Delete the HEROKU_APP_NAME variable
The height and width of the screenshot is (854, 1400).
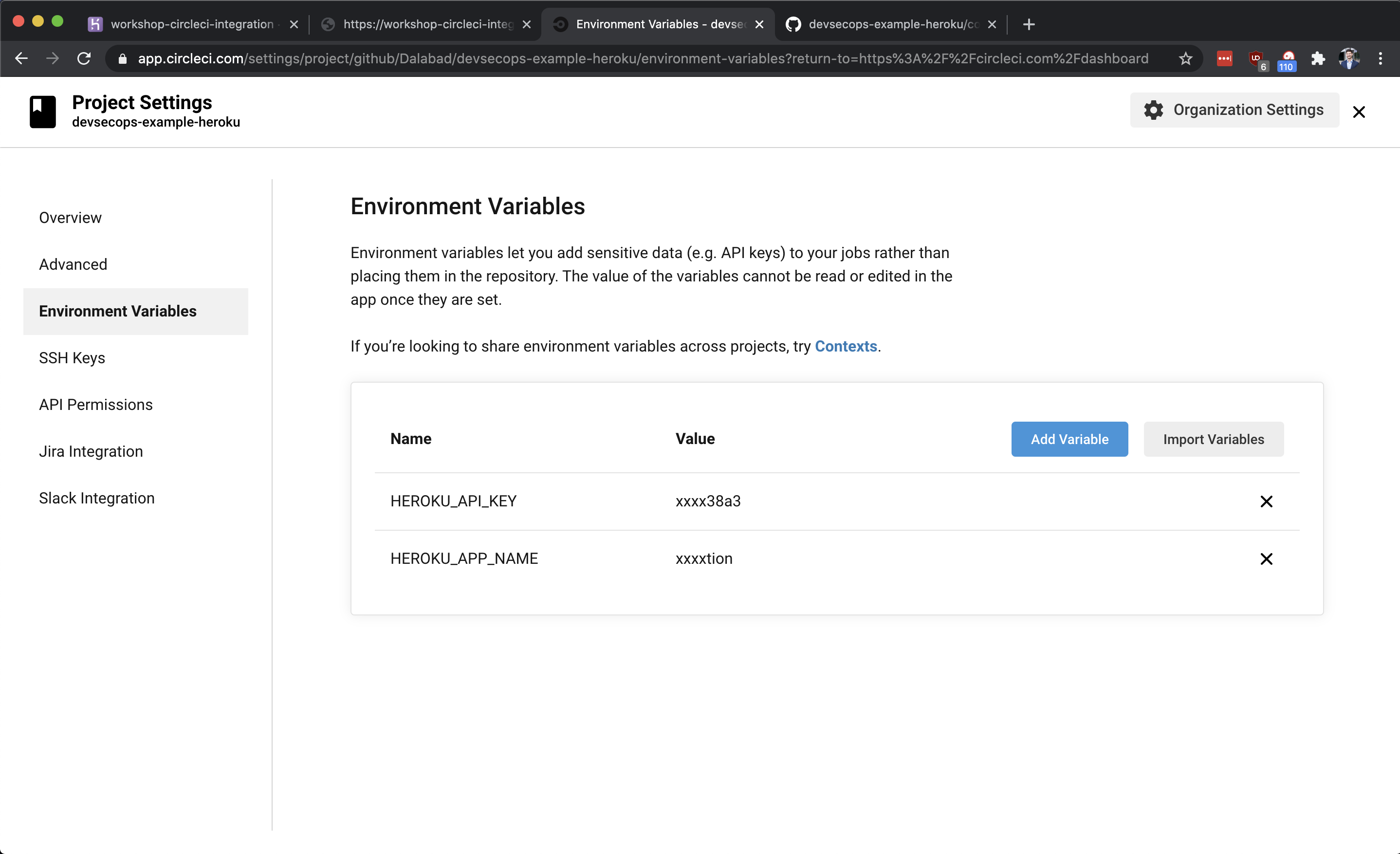click(1266, 558)
